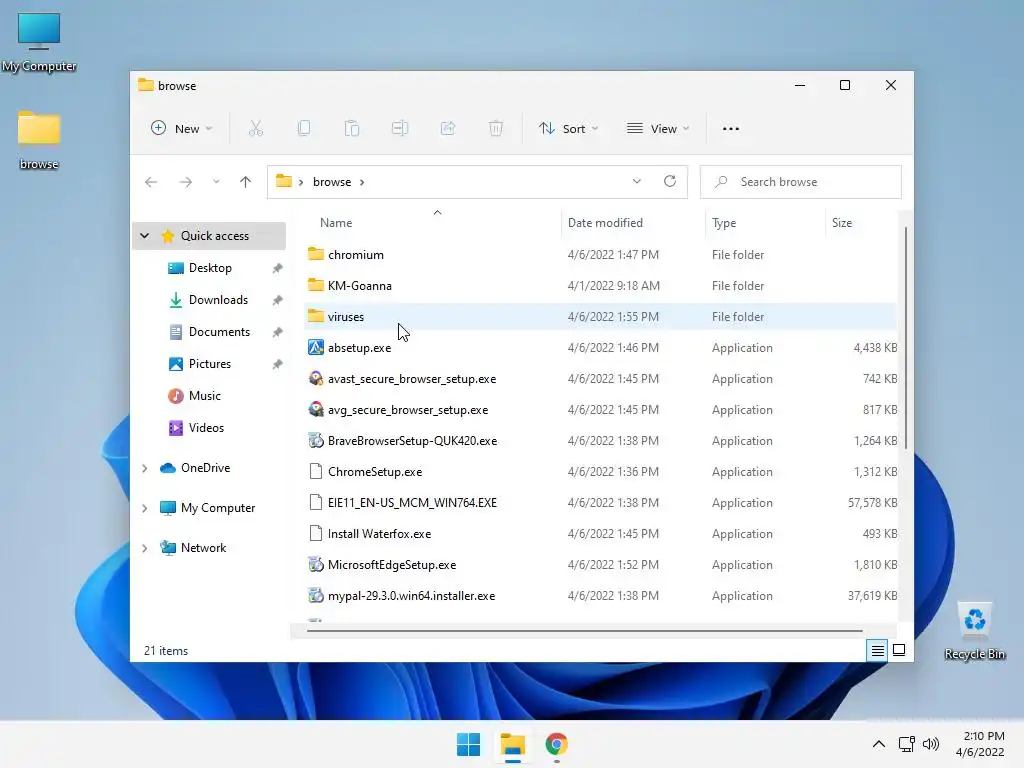Open the Sort dropdown menu
Image resolution: width=1024 pixels, height=768 pixels.
coord(568,129)
